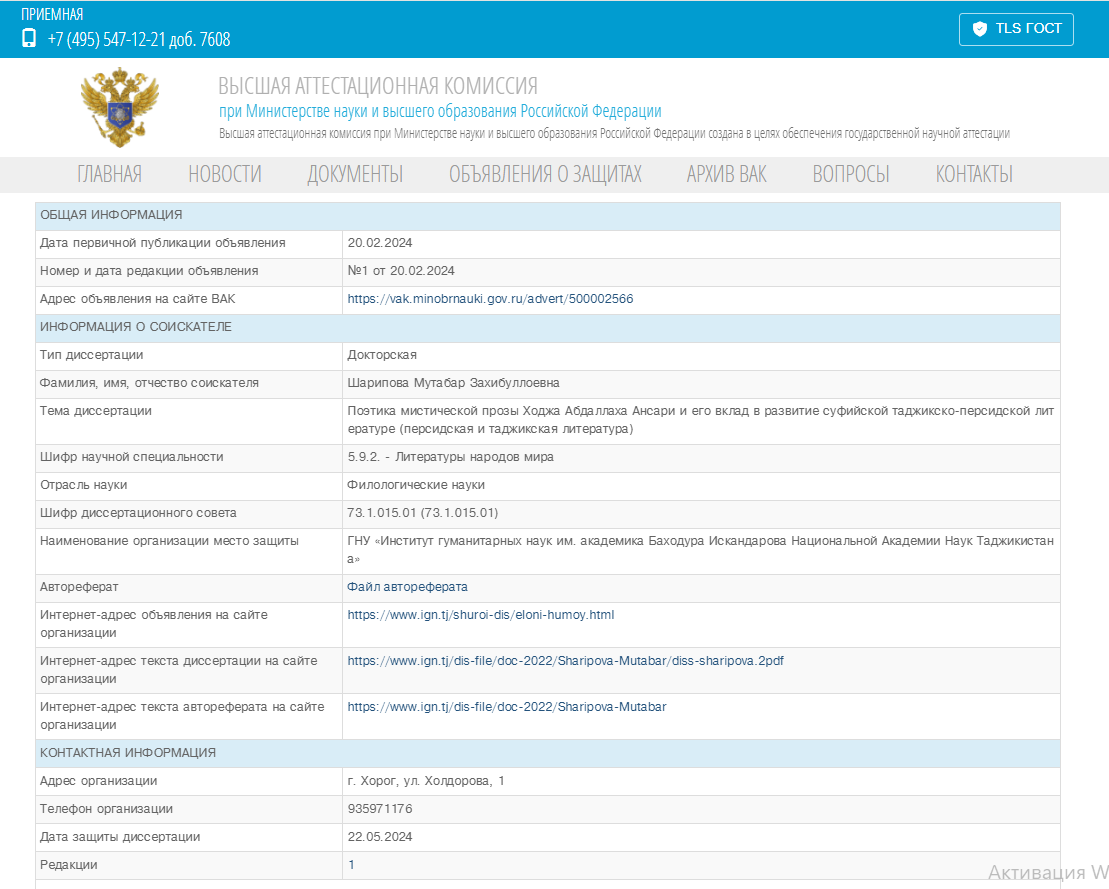Click the value Филологические науки
Screen dimensions: 1109x889
[x=416, y=485]
